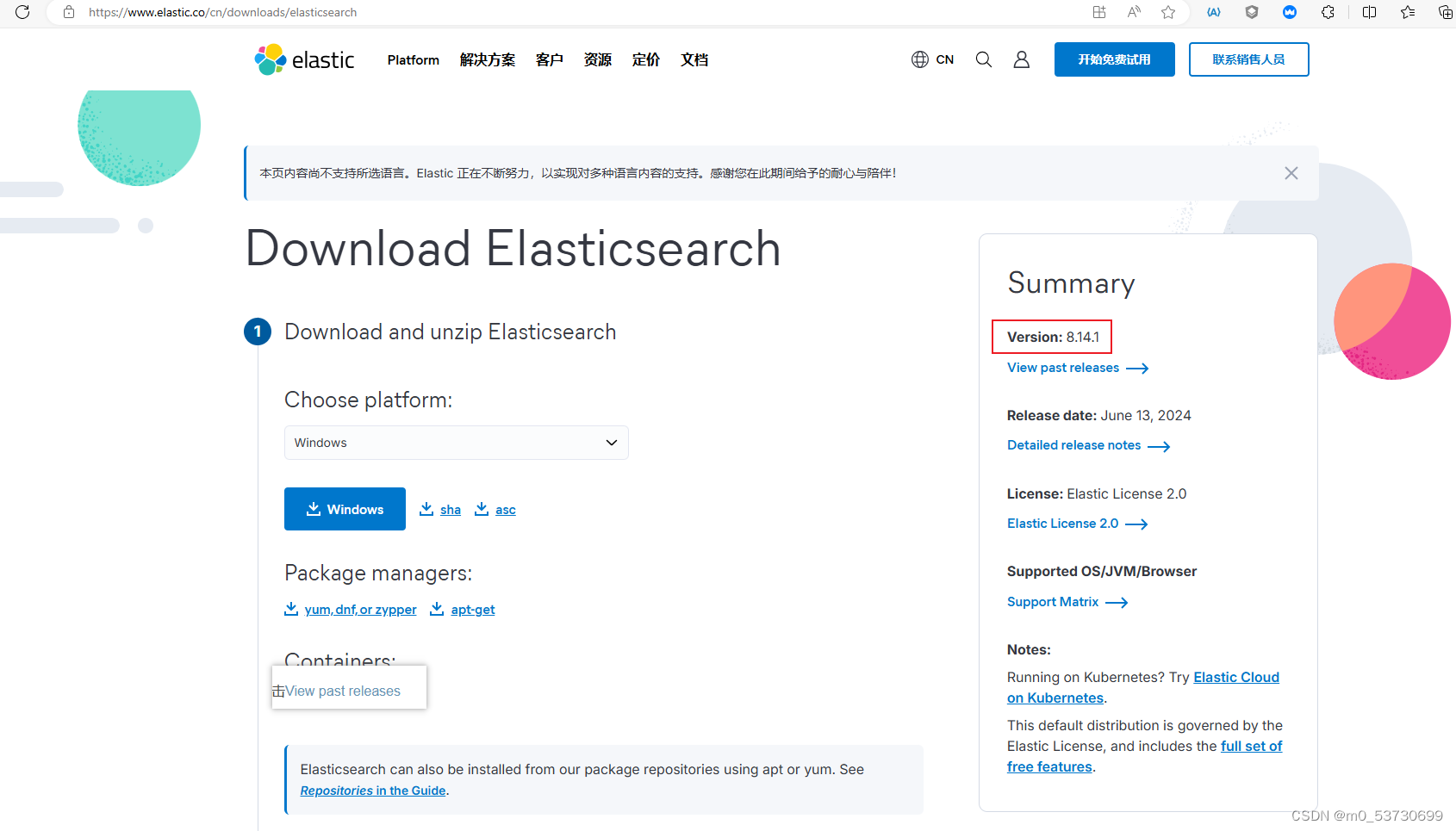The width and height of the screenshot is (1456, 831).
Task: Open the split screen grid icon in address bar
Action: click(x=1099, y=12)
